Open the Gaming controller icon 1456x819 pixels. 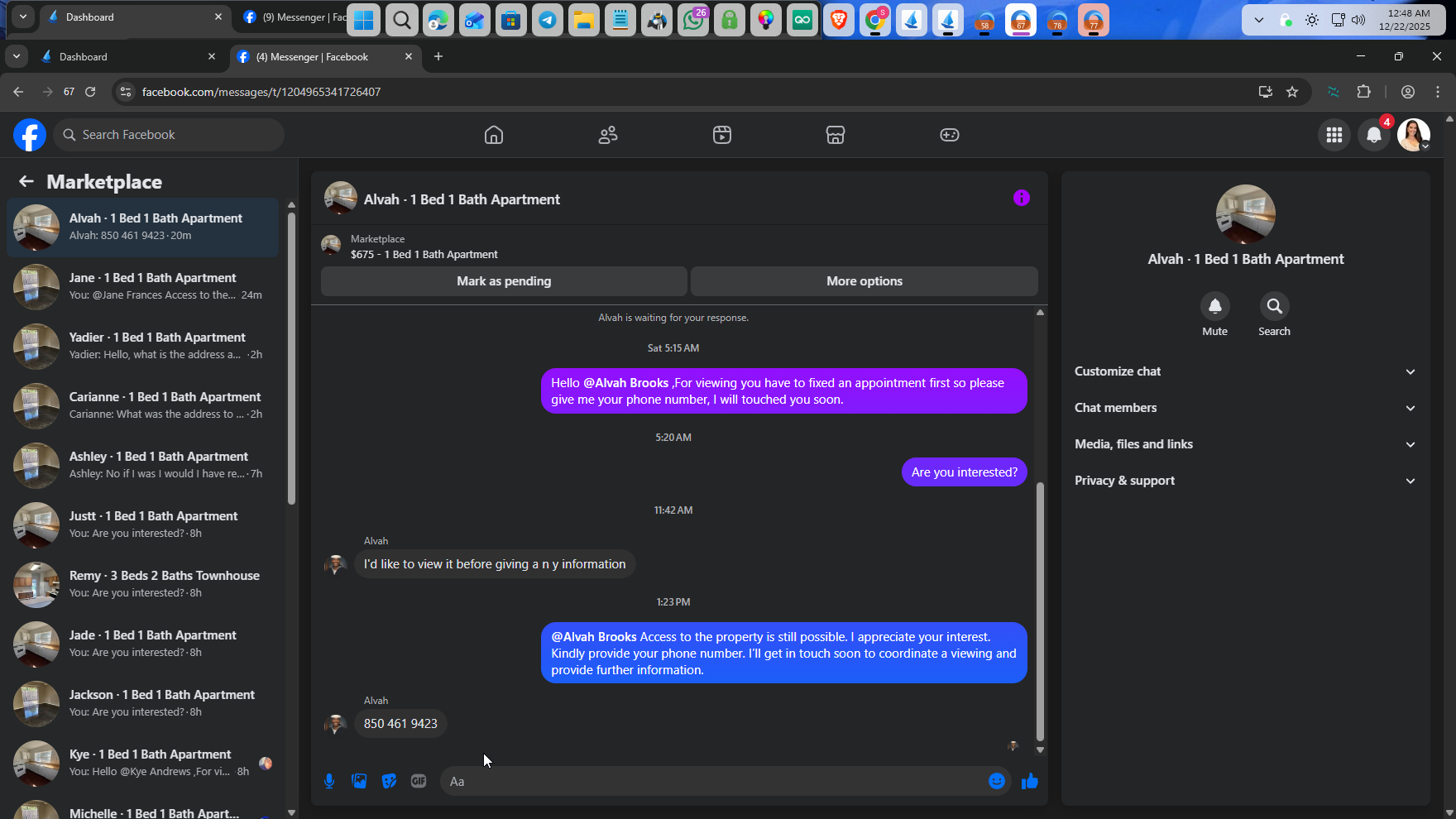[x=950, y=135]
